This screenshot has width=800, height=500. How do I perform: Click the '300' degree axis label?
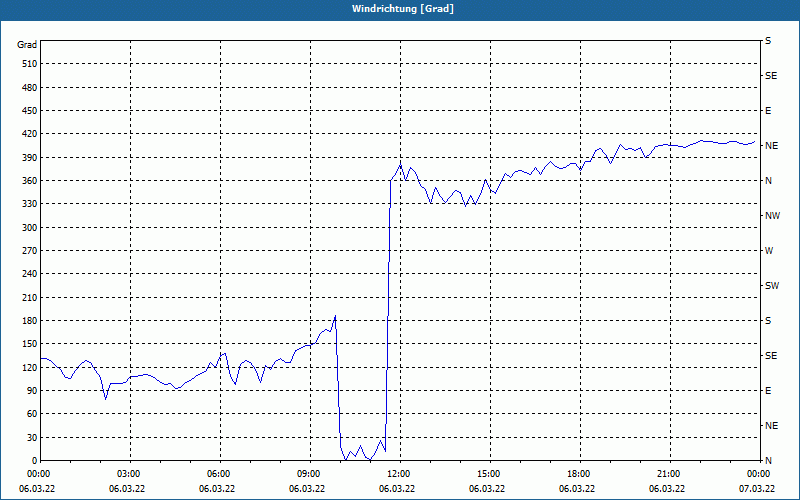coord(30,228)
